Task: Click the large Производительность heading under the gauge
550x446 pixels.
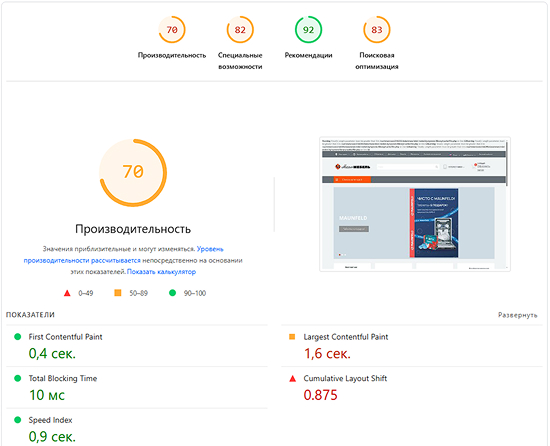Action: pos(133,229)
